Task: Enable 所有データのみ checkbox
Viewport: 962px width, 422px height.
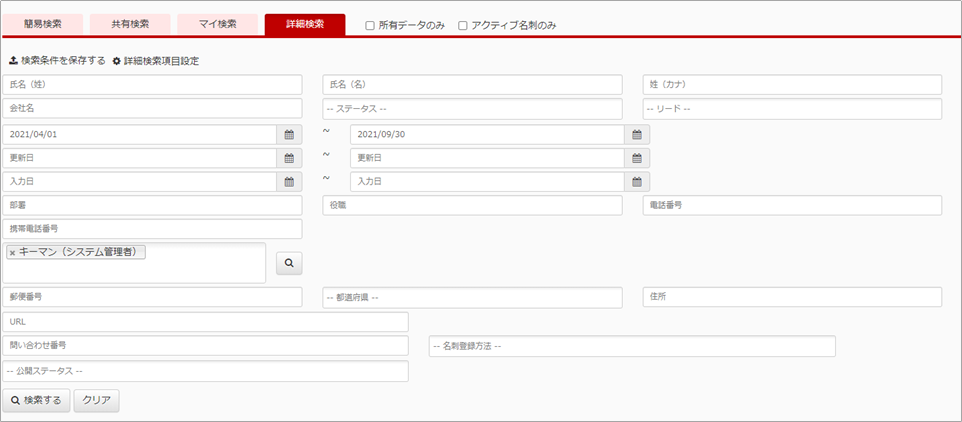Action: click(370, 26)
